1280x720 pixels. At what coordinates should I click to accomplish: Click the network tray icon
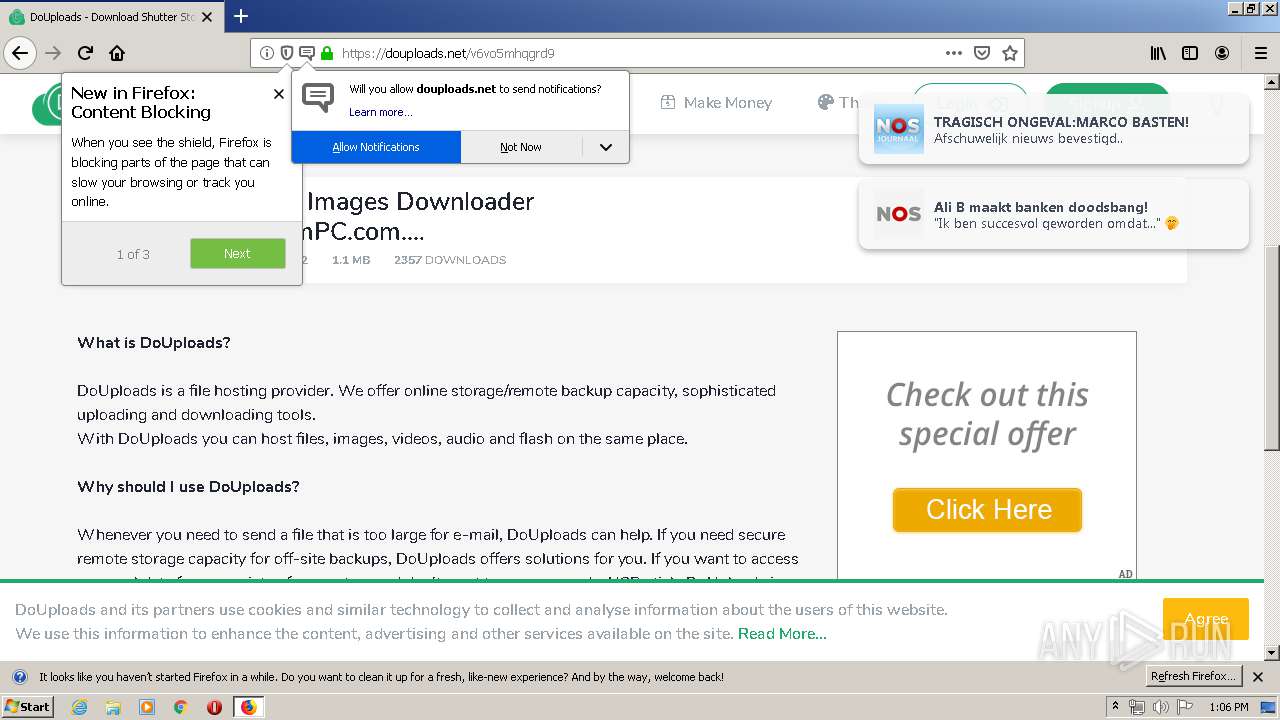pyautogui.click(x=1137, y=707)
